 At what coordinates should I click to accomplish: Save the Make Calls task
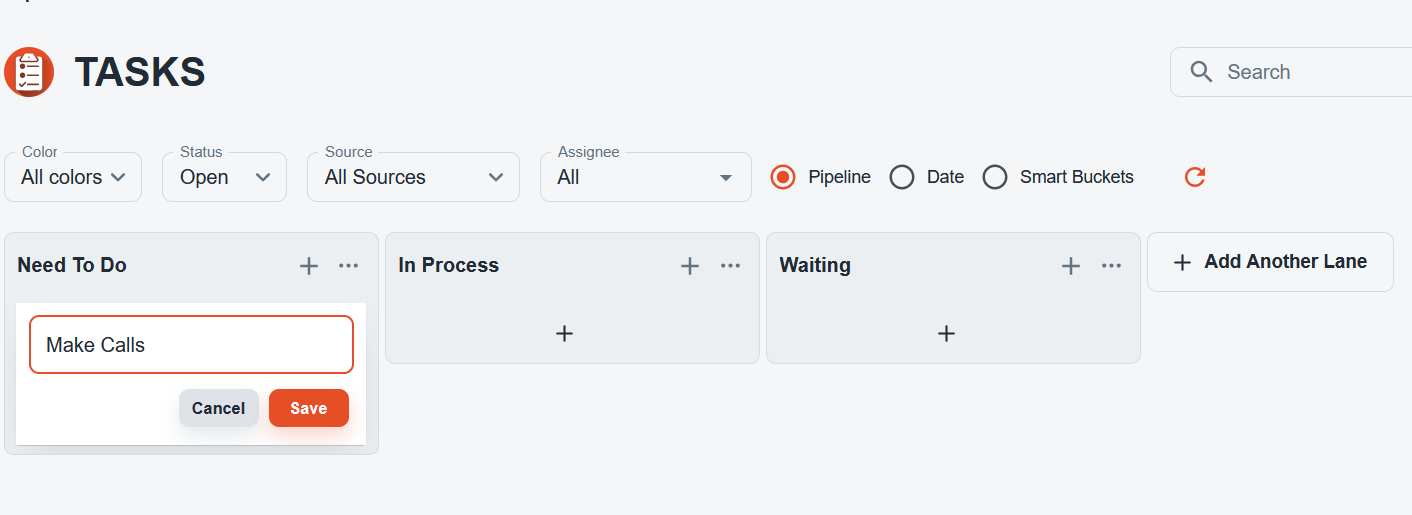click(x=309, y=408)
